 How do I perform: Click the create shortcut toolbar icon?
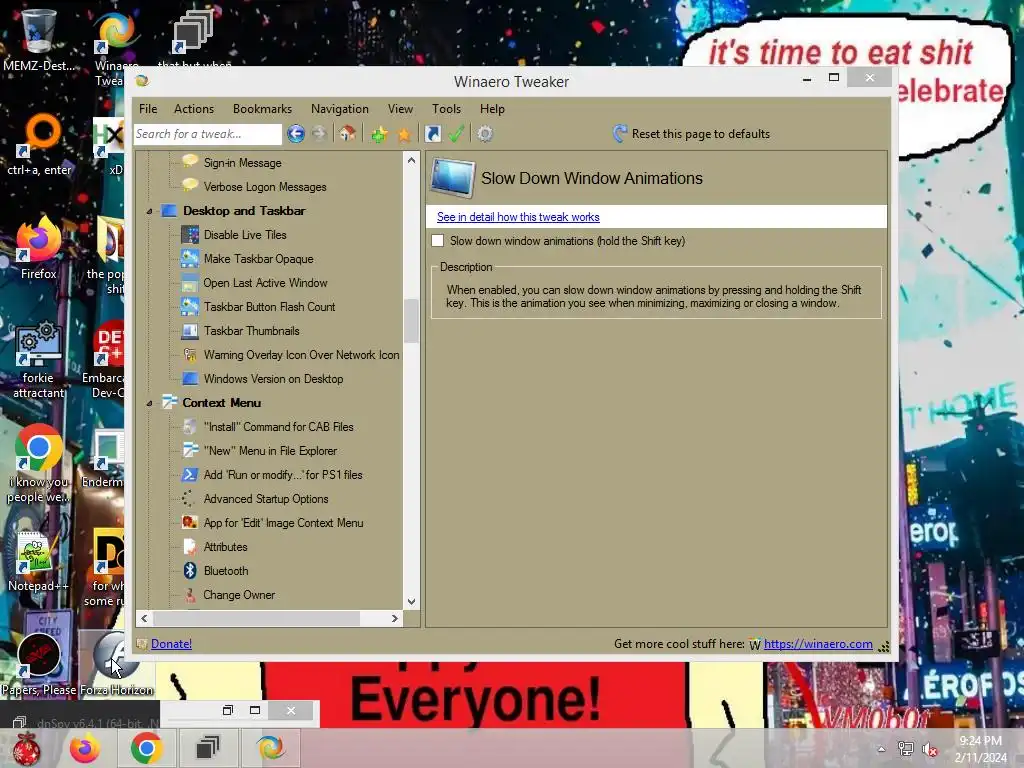click(432, 134)
